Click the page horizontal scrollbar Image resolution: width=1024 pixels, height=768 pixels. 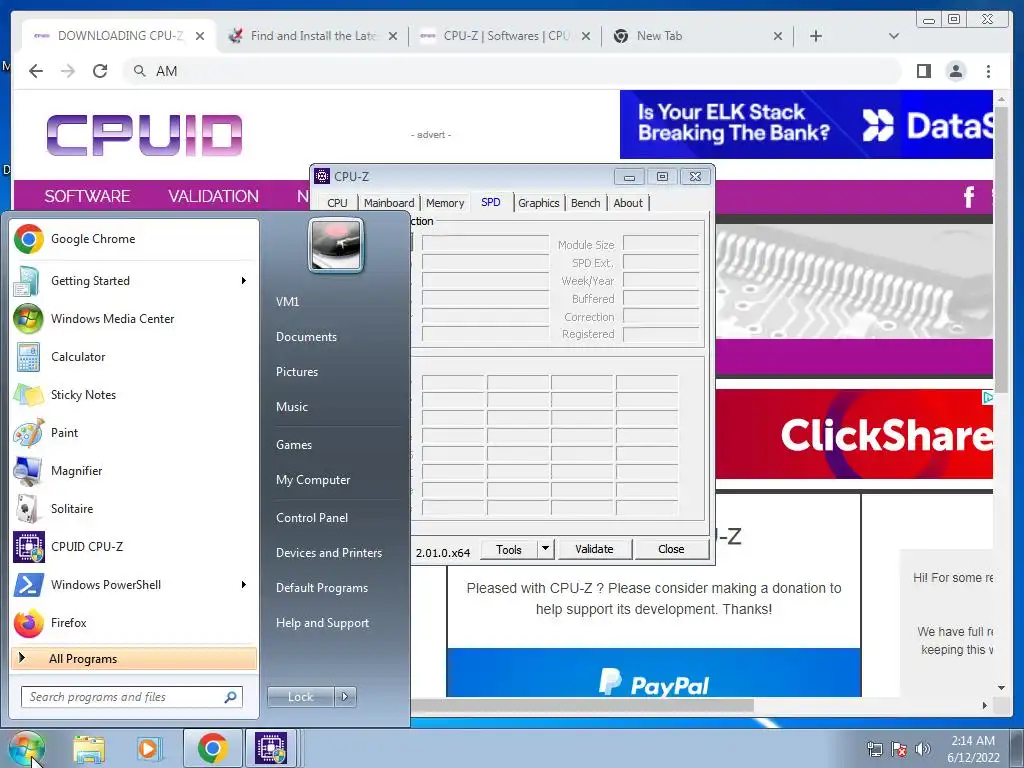[x=581, y=705]
